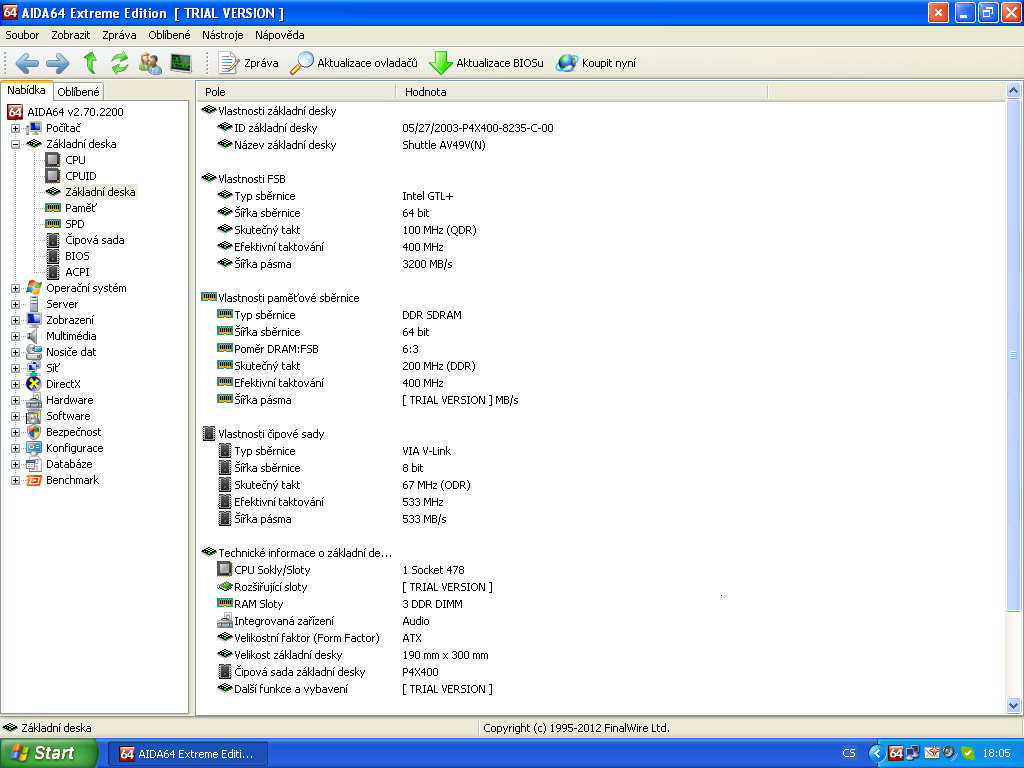Open the Windows Start menu
Viewport: 1024px width, 768px height.
pos(48,754)
